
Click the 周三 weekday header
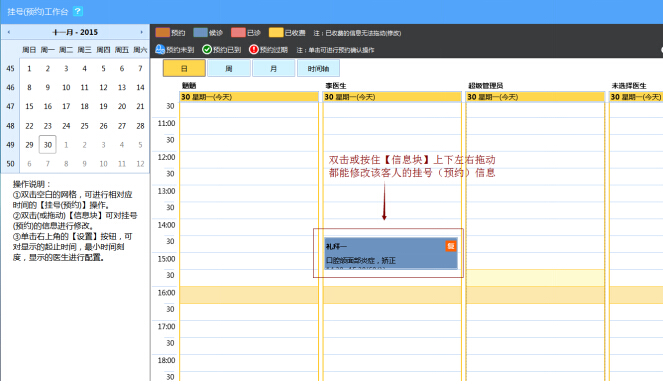click(85, 49)
